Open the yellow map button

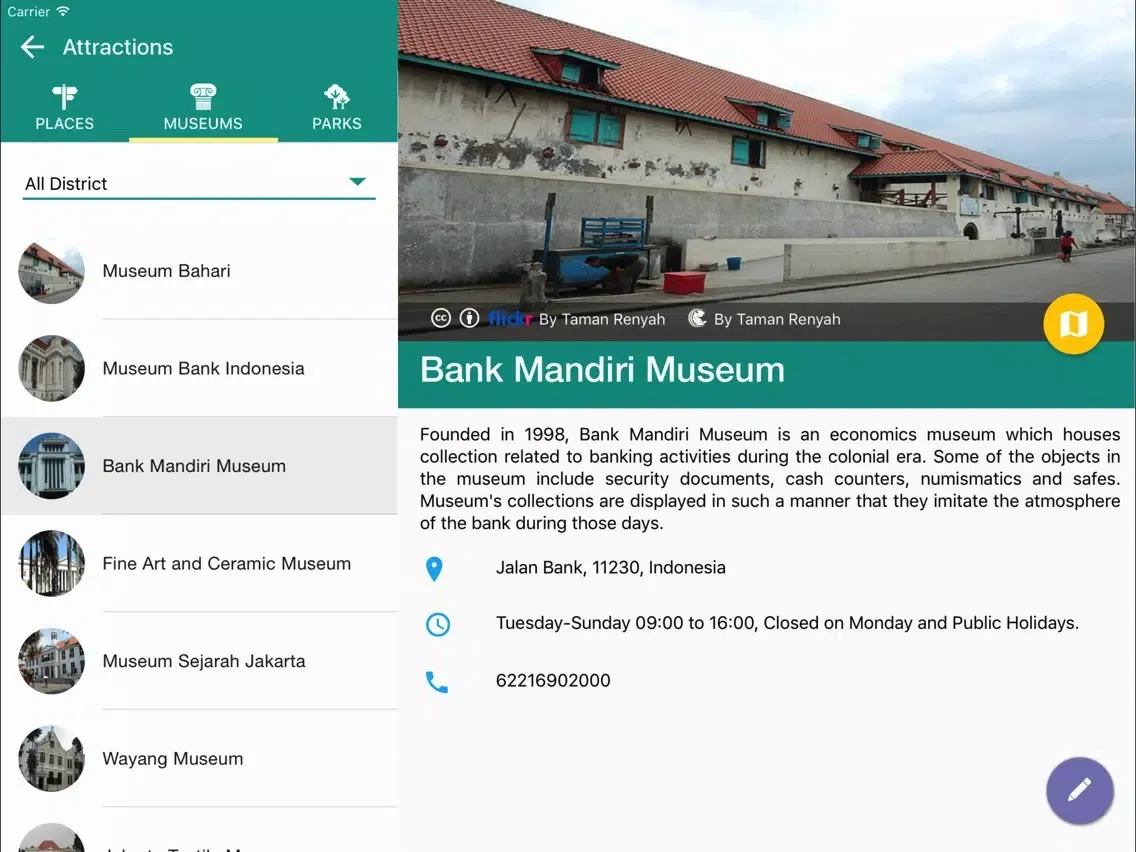pos(1073,323)
